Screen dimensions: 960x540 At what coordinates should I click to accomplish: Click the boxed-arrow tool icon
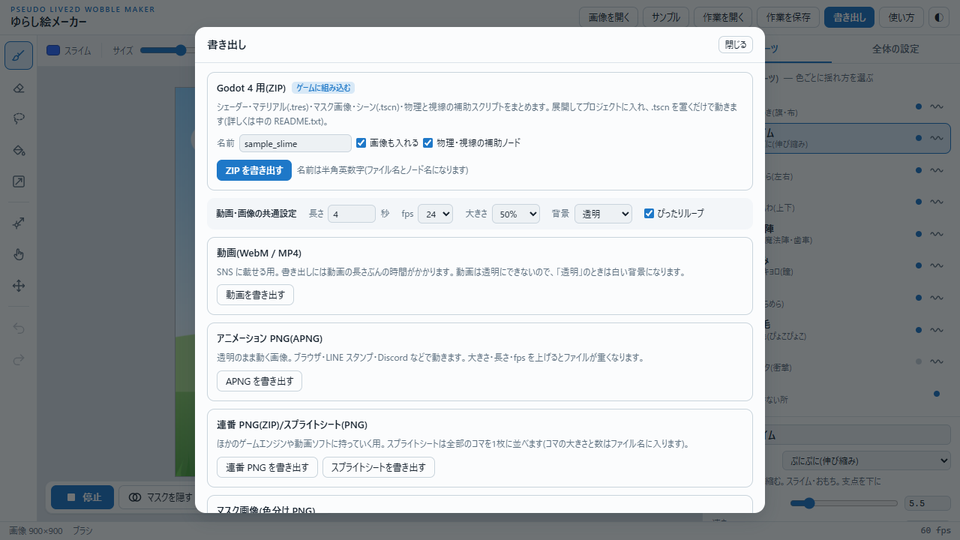(18, 181)
